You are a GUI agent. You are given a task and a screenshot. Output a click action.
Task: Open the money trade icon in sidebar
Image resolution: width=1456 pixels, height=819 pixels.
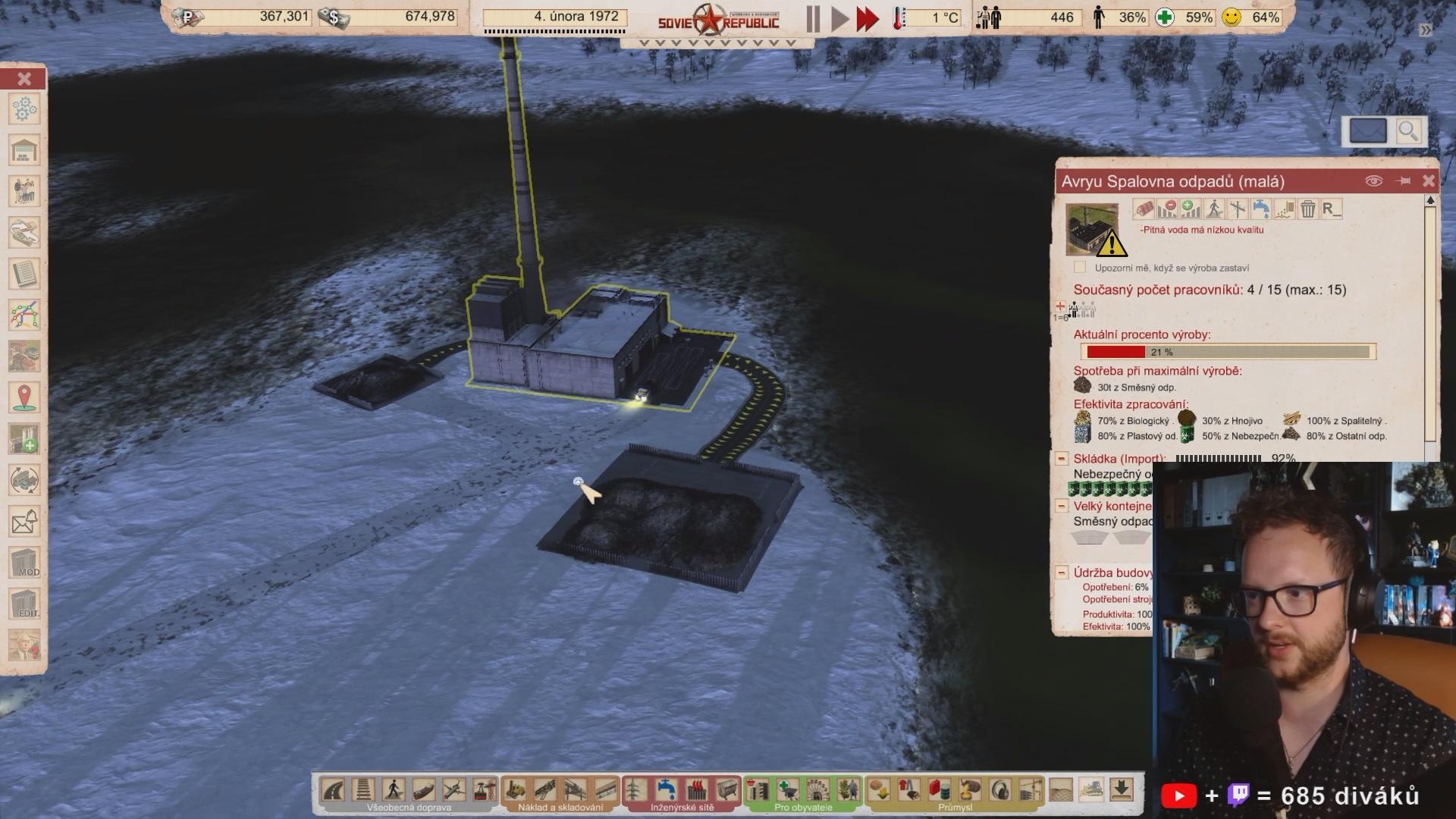pyautogui.click(x=24, y=232)
